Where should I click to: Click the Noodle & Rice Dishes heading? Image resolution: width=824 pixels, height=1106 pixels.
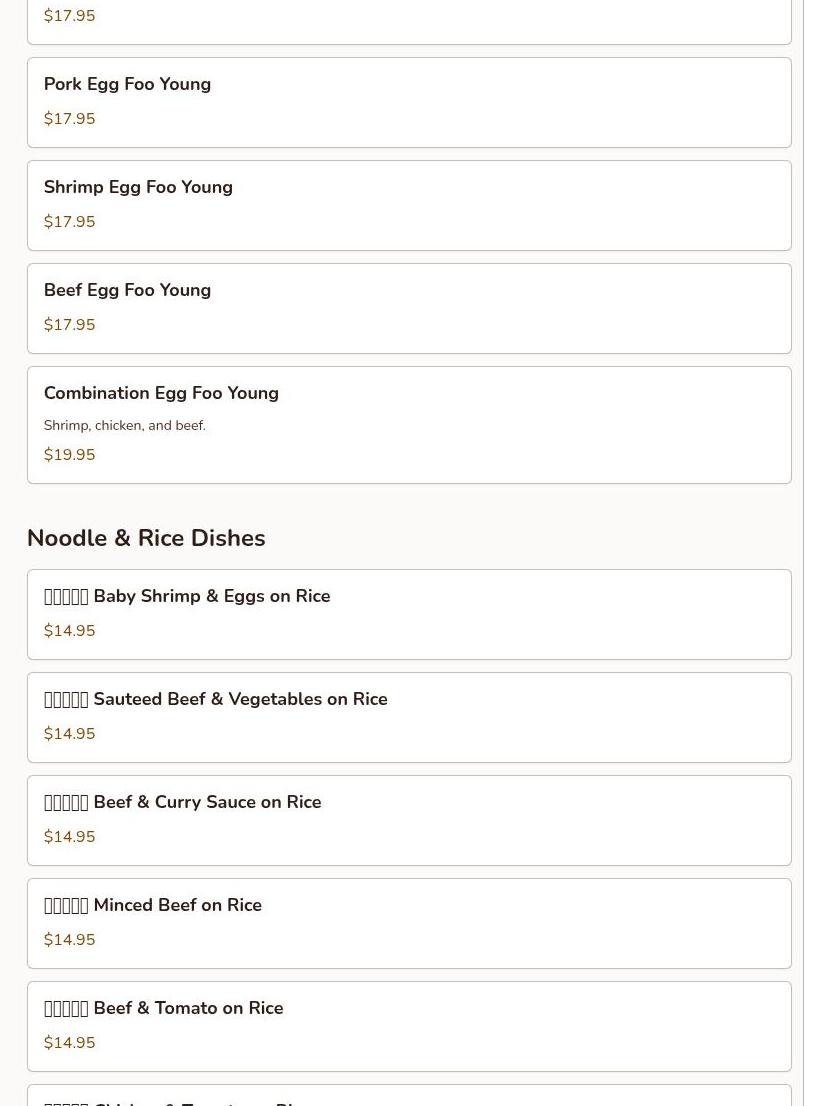coord(146,538)
